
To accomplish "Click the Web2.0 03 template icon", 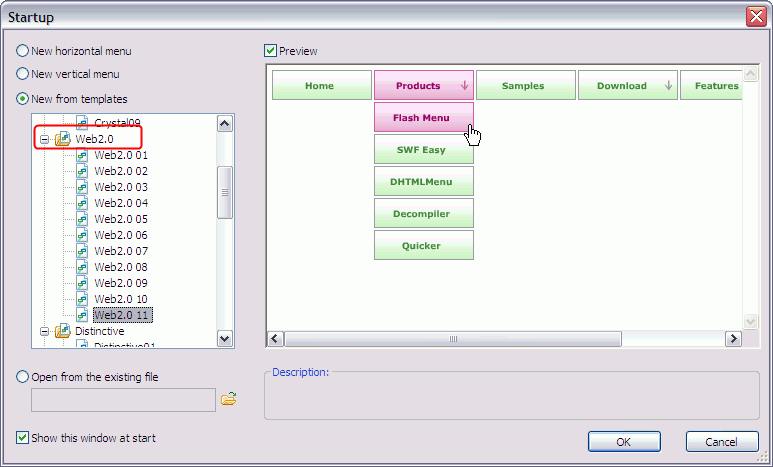I will coord(82,187).
